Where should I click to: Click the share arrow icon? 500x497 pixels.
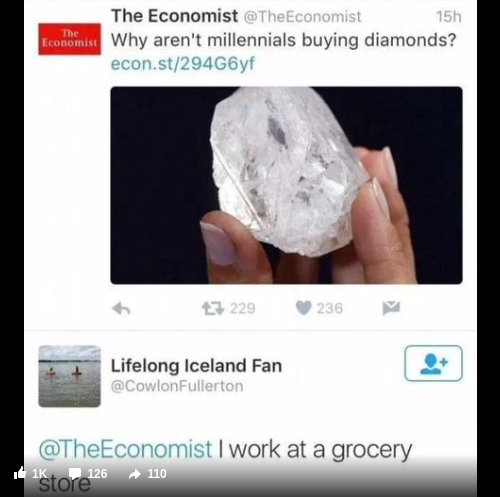[135, 474]
